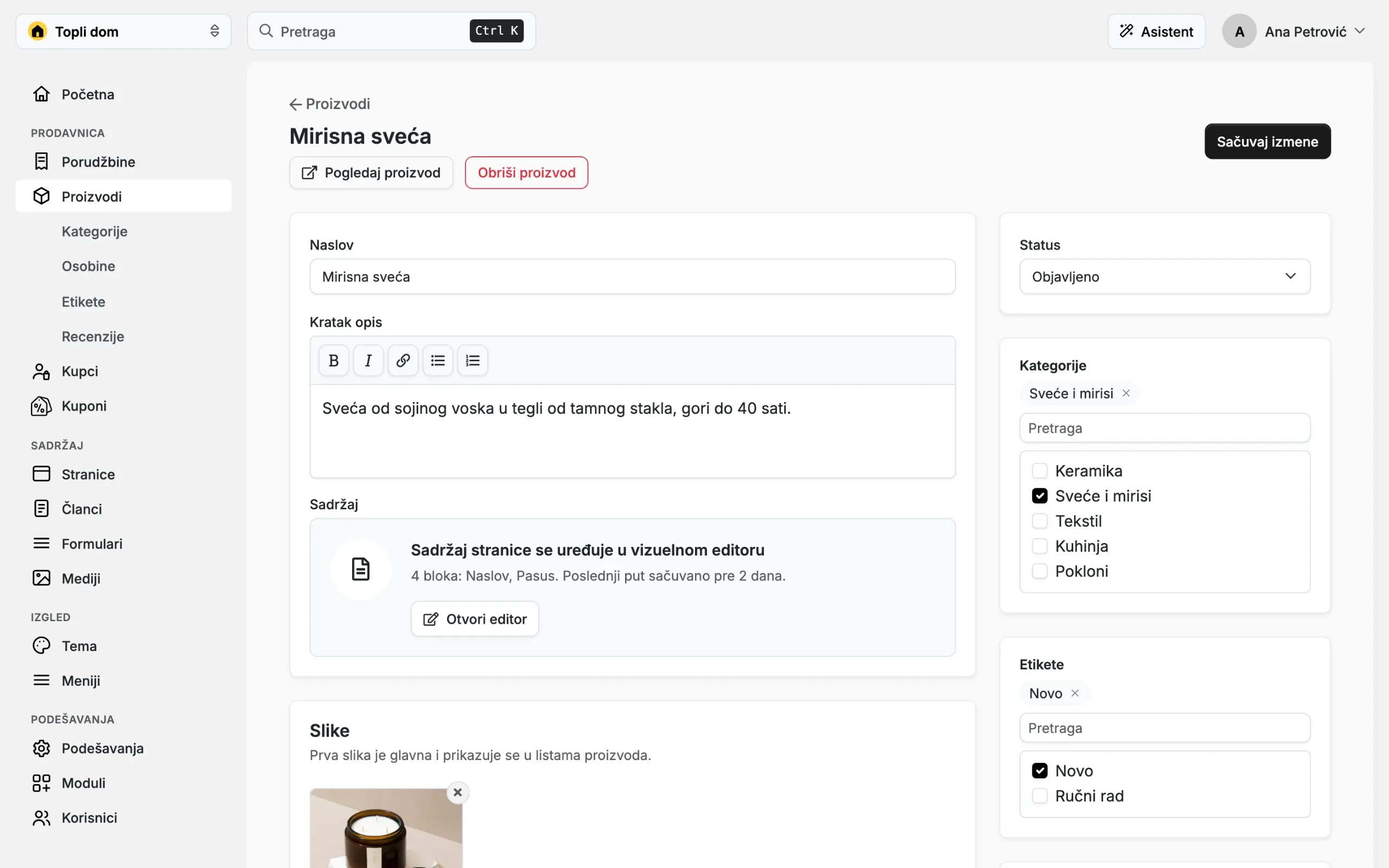Screen dimensions: 1389x868
Task: Click Obriši proizvod button
Action: [526, 173]
